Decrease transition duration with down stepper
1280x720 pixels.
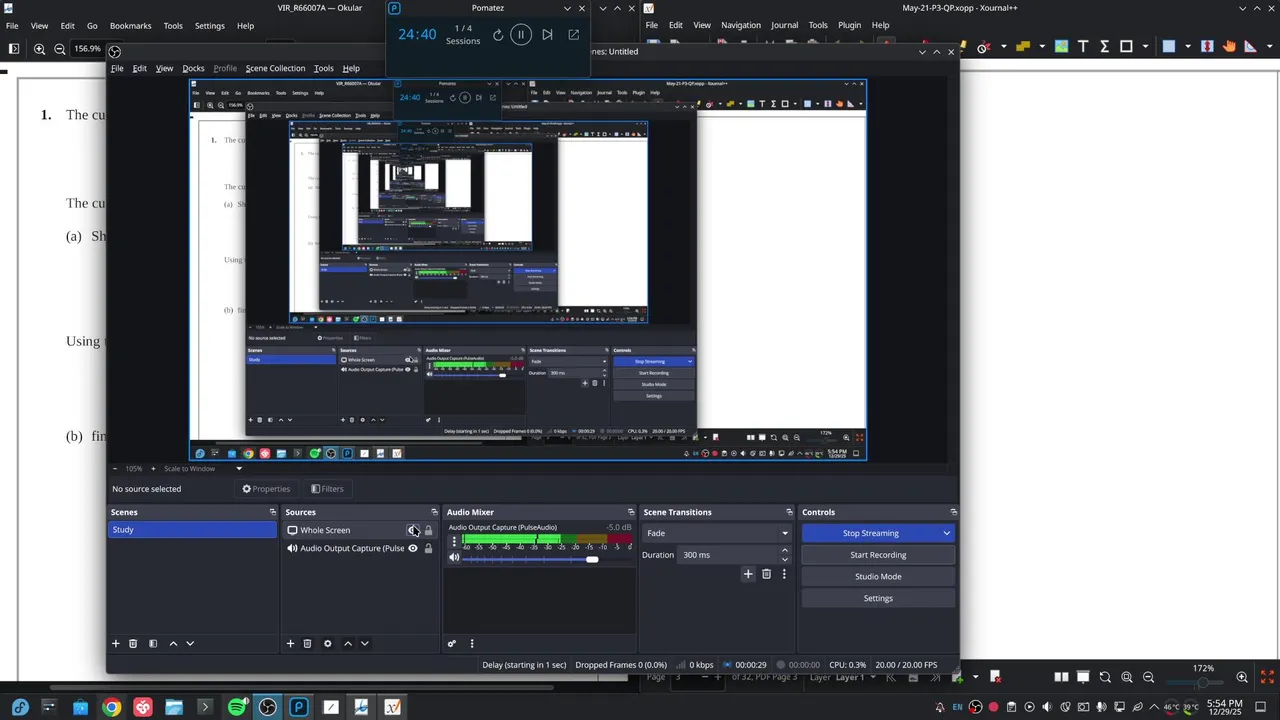(784, 559)
